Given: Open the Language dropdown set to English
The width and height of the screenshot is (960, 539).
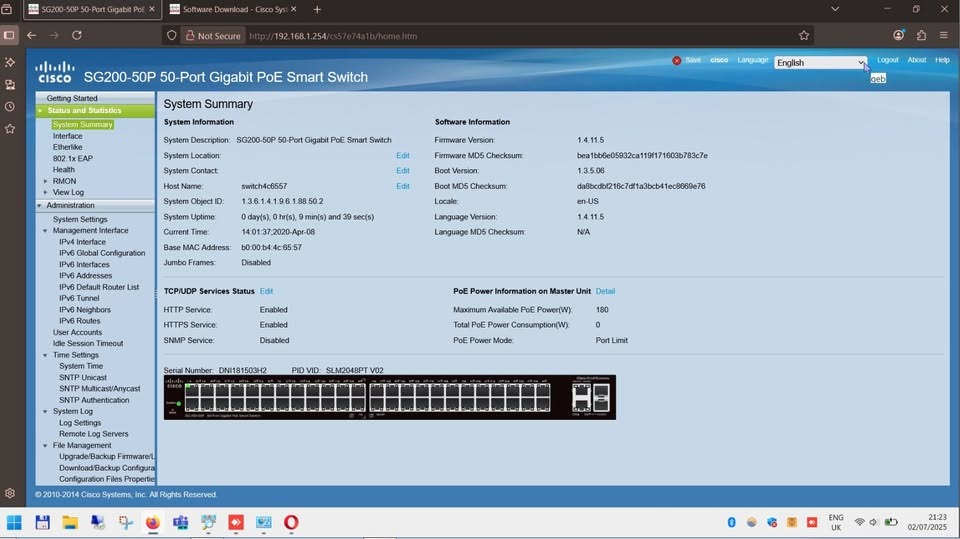Looking at the screenshot, I should pyautogui.click(x=820, y=62).
